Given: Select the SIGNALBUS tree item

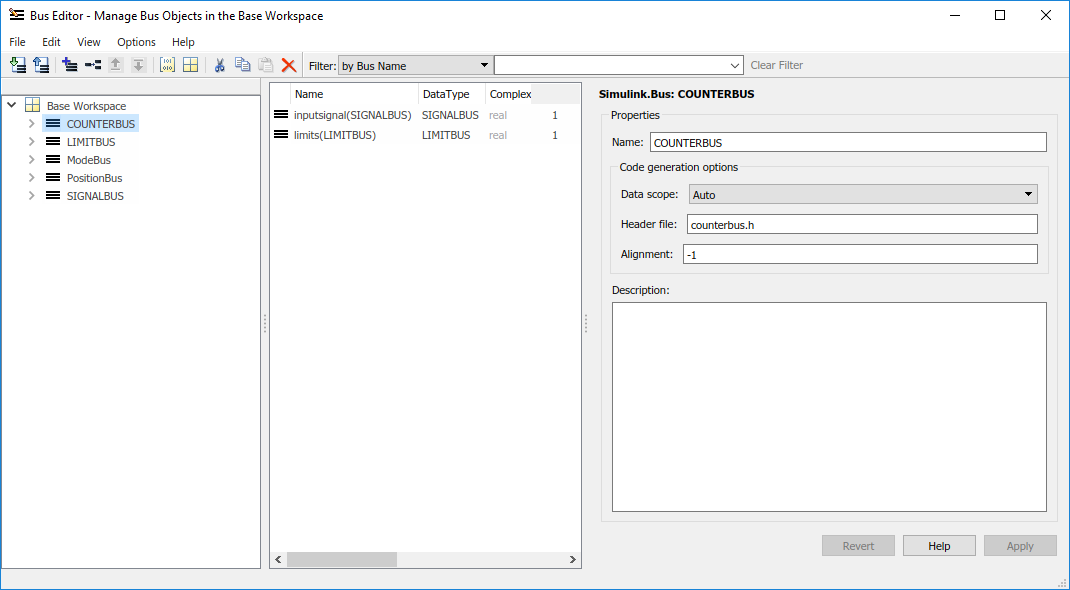Looking at the screenshot, I should (x=95, y=196).
